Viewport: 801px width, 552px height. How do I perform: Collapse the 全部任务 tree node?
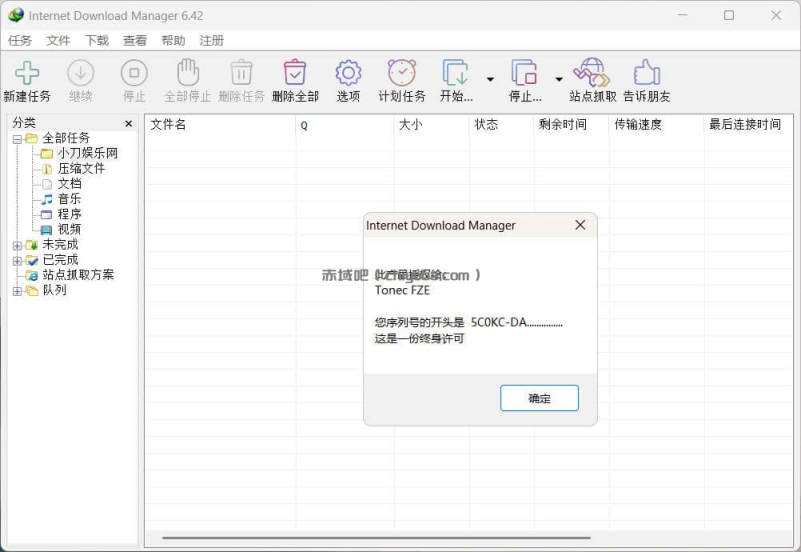coord(17,139)
